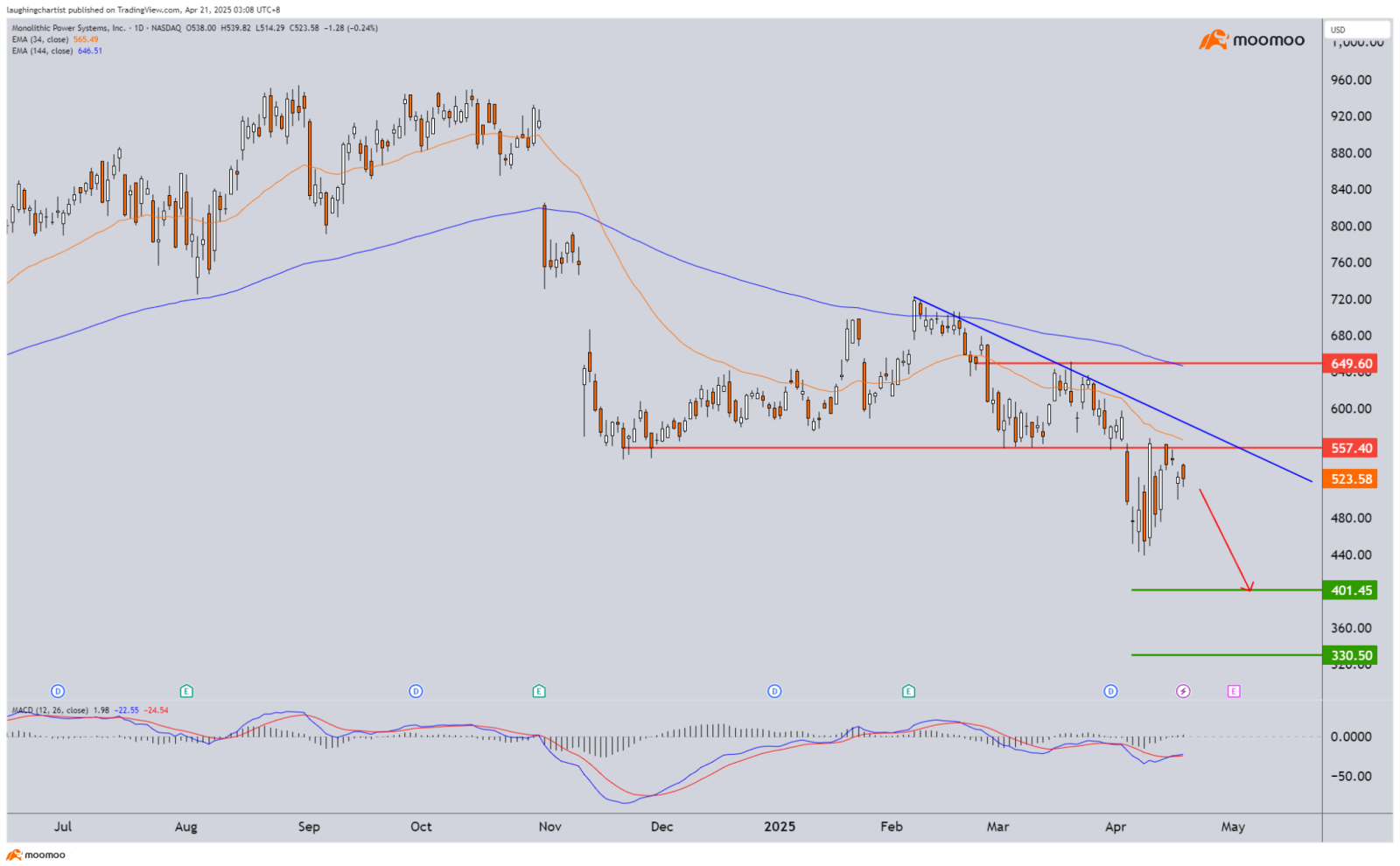The height and width of the screenshot is (866, 1400).
Task: Select the earnings marker before November
Action: [539, 691]
